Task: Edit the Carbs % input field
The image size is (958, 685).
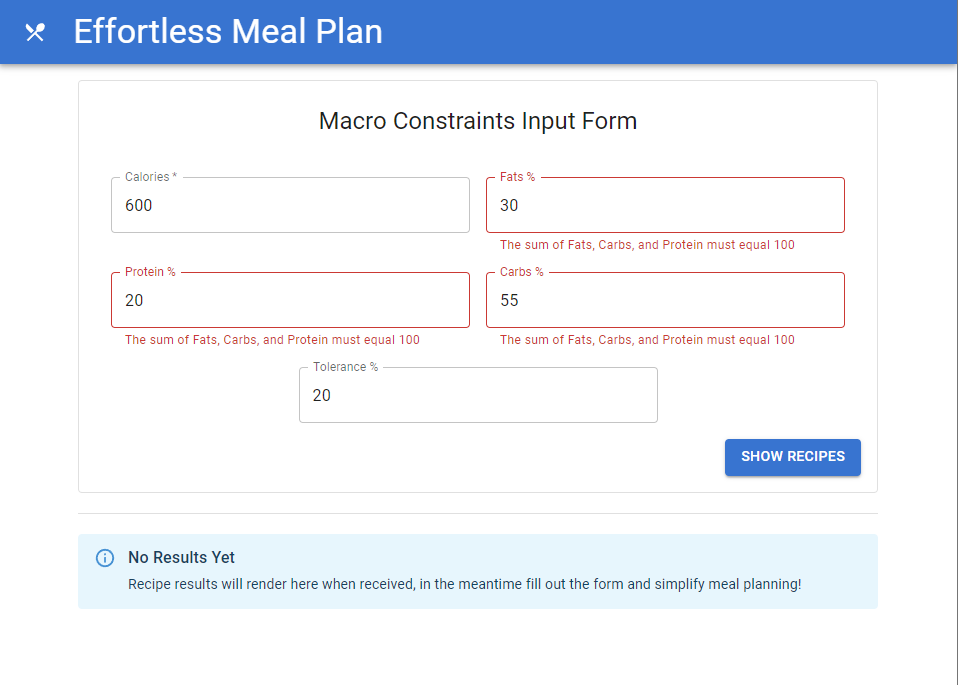Action: click(665, 301)
